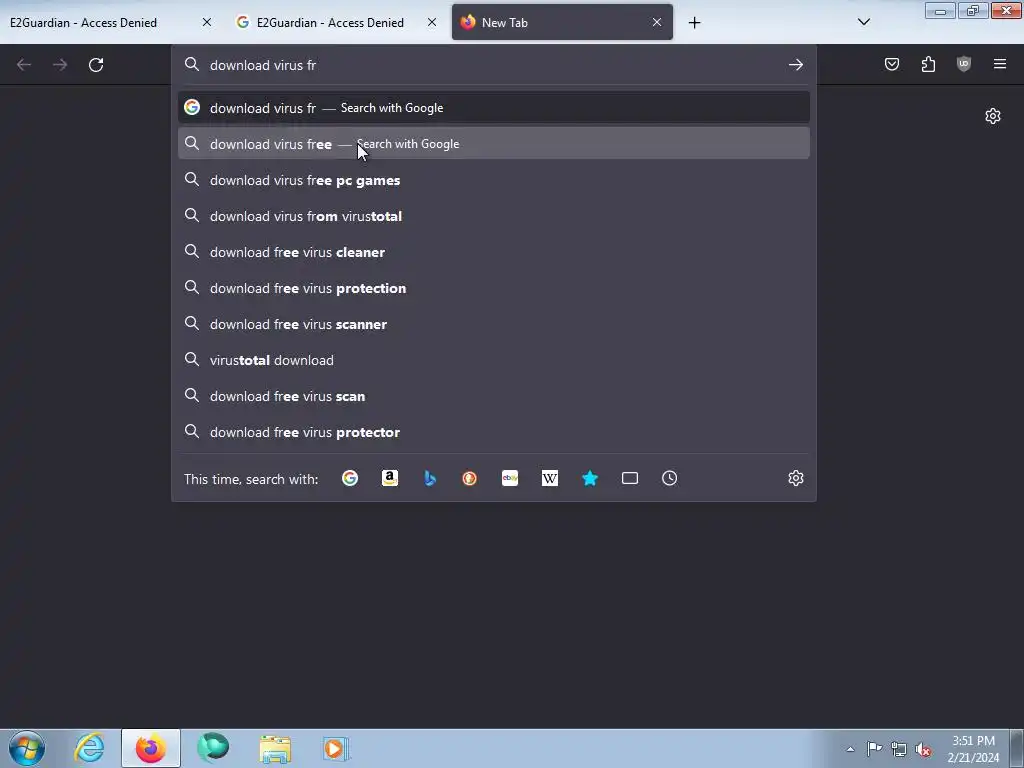Search open tabs with the tabs icon
The image size is (1024, 768).
(630, 479)
